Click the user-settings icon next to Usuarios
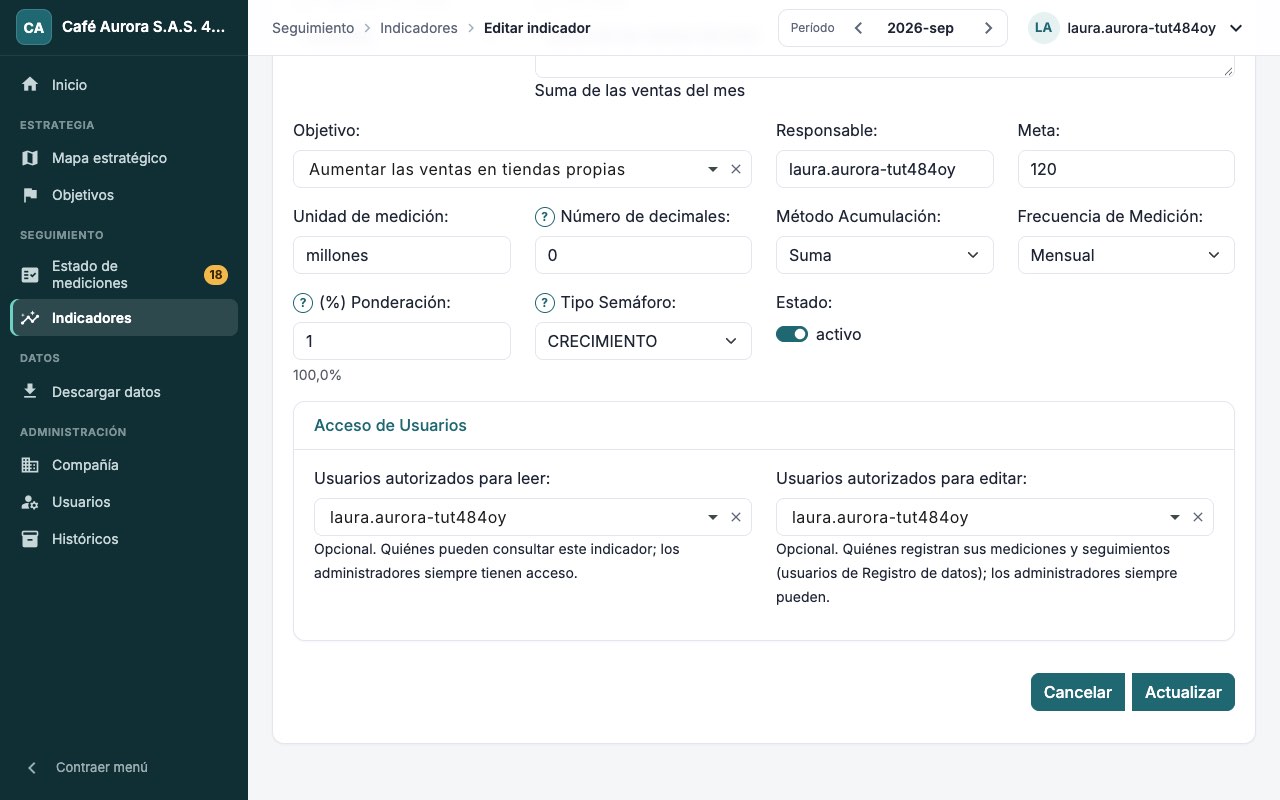 (x=30, y=502)
